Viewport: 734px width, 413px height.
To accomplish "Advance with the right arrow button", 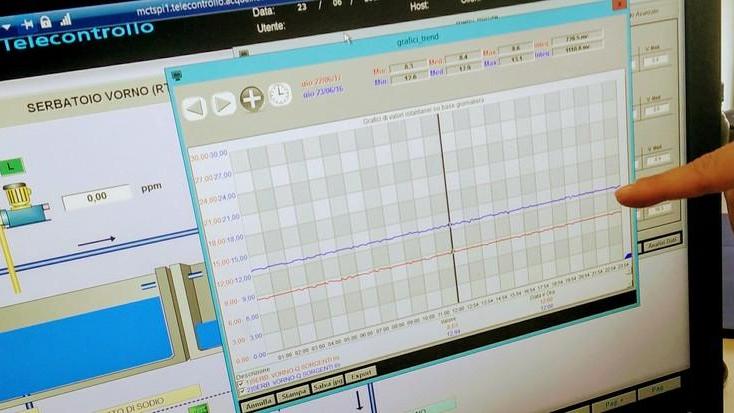I will point(223,103).
